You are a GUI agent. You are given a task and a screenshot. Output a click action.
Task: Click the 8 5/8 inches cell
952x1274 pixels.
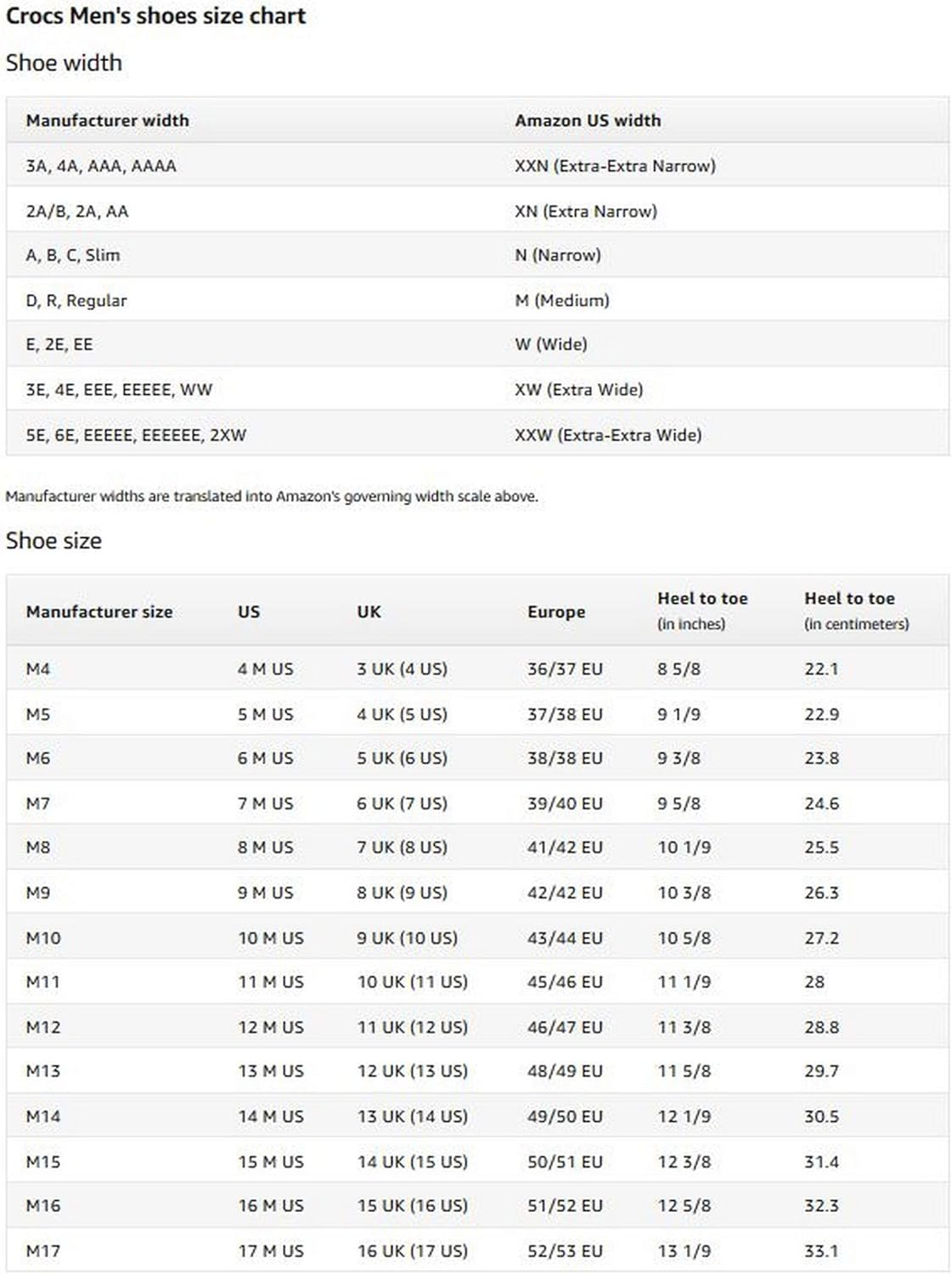[679, 668]
